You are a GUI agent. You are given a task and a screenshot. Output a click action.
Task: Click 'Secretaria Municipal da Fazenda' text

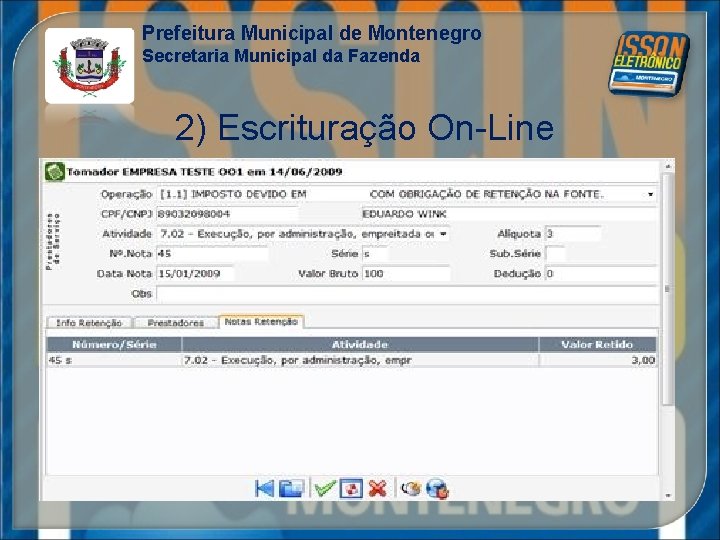click(x=281, y=56)
